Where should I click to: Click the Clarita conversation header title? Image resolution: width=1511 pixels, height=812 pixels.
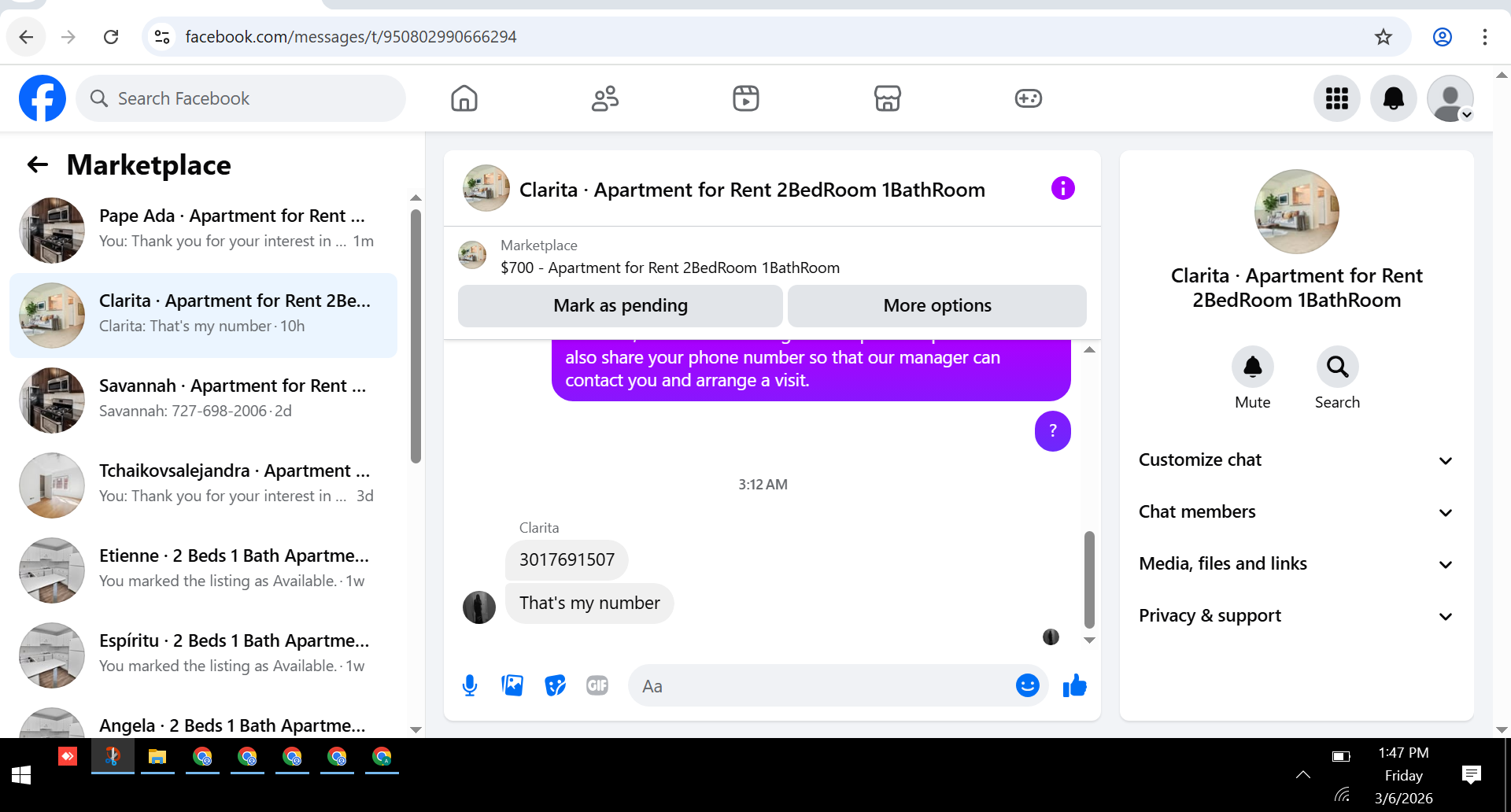752,190
